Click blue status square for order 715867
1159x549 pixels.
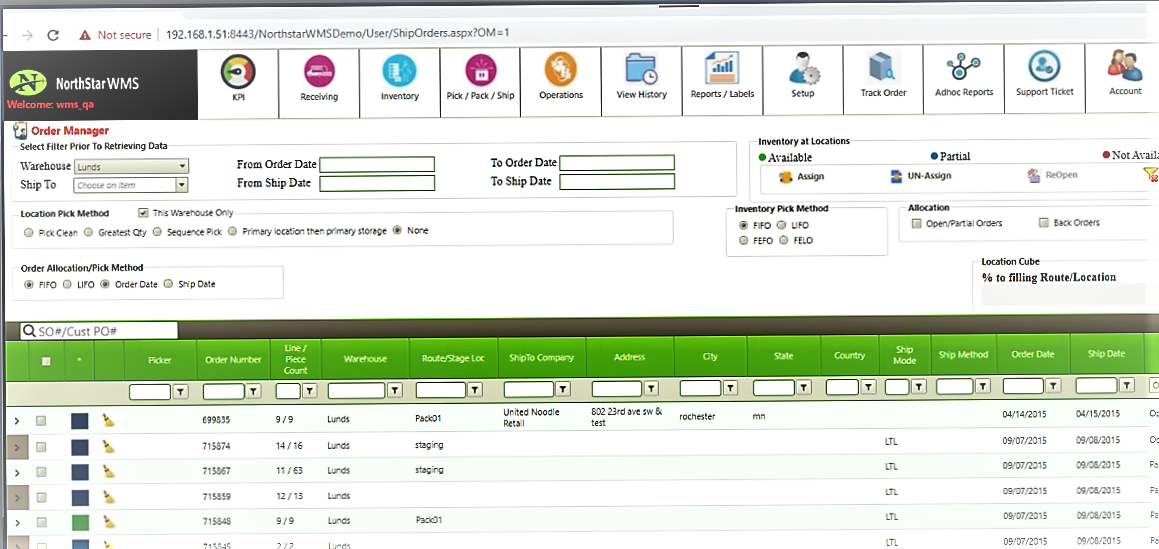point(80,472)
